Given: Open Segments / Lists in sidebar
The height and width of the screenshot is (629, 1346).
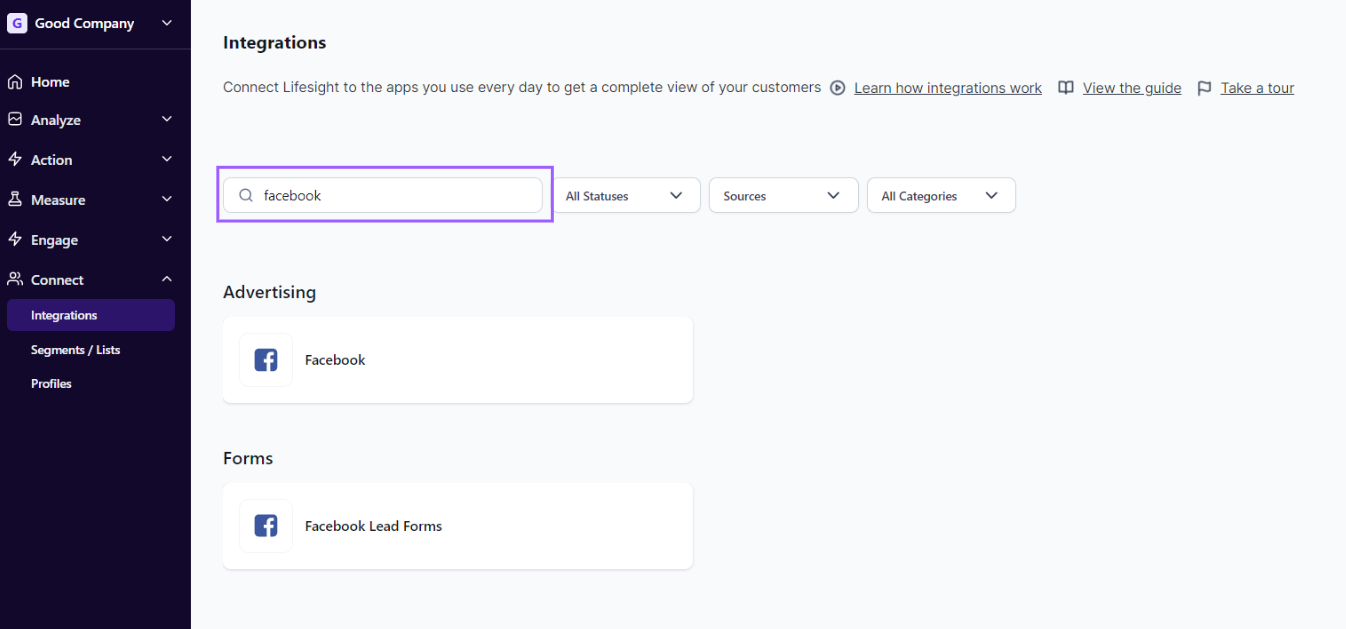Looking at the screenshot, I should [75, 350].
